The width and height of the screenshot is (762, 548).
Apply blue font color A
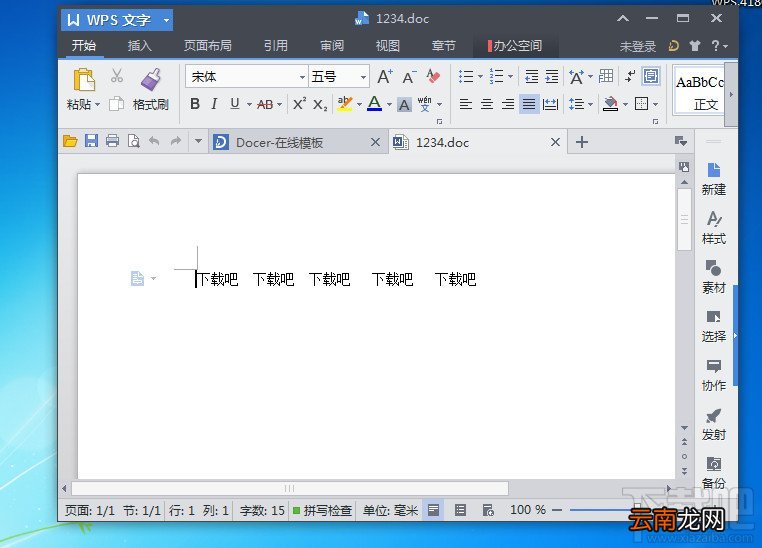point(374,103)
